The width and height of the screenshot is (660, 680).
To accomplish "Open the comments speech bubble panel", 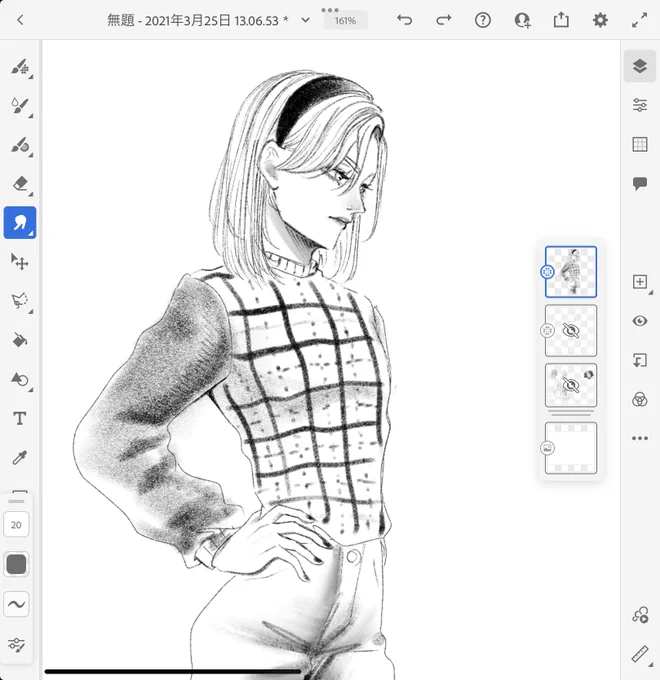I will [640, 183].
